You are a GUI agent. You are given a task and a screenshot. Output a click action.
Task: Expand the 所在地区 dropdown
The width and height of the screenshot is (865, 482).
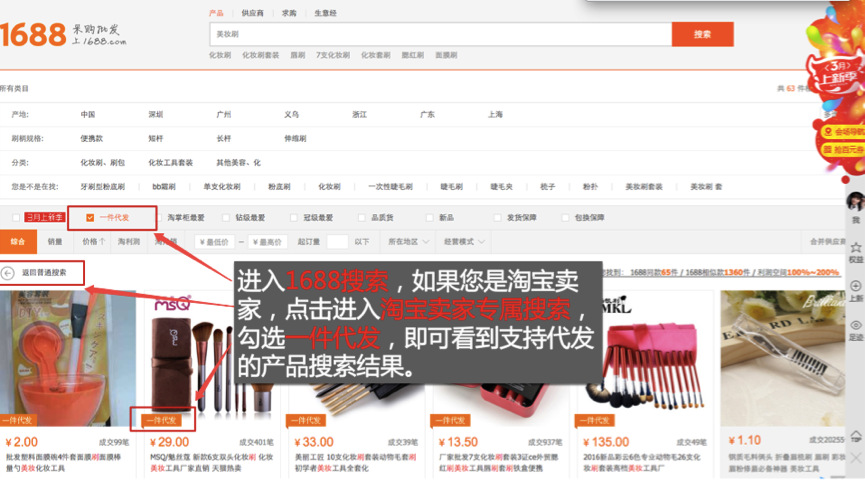pos(406,241)
